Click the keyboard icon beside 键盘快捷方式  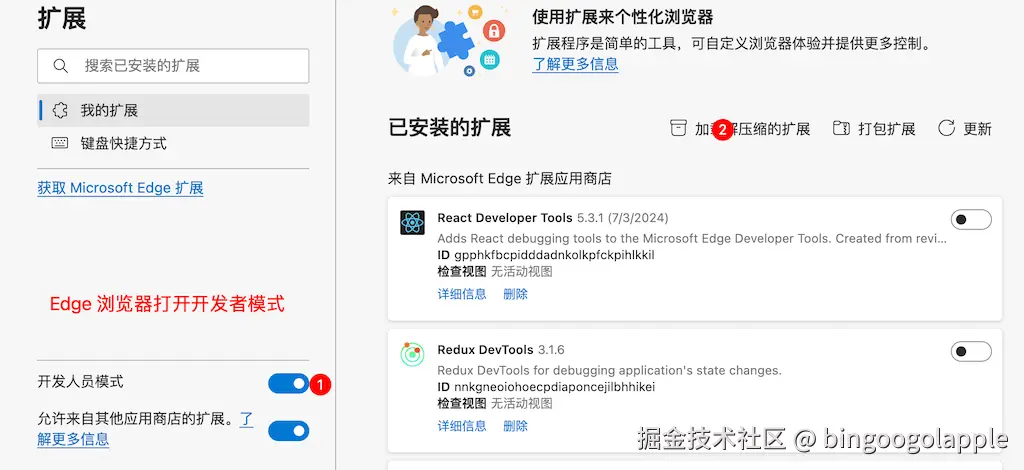(x=60, y=143)
